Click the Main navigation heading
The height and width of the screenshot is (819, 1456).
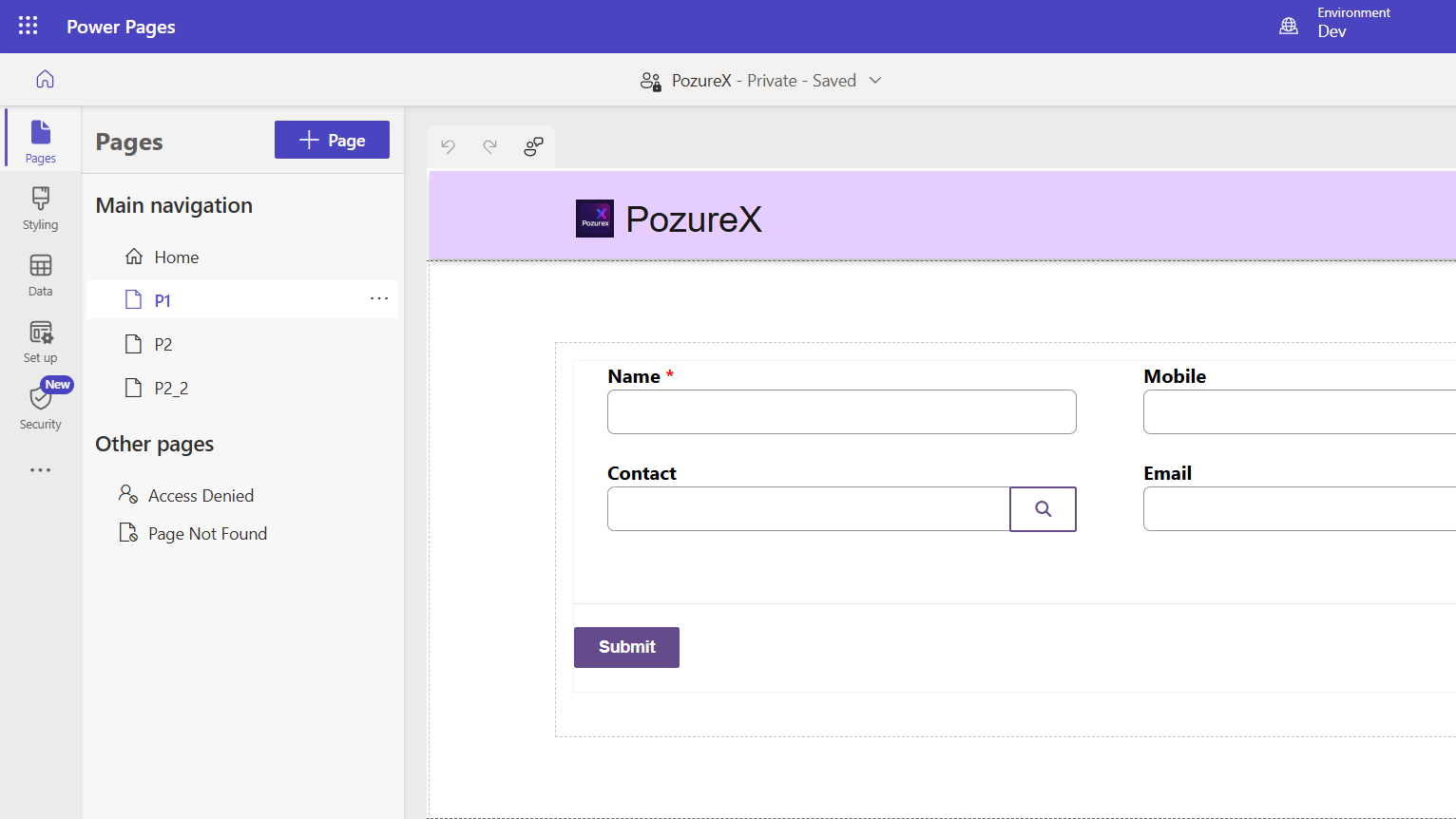coord(174,205)
